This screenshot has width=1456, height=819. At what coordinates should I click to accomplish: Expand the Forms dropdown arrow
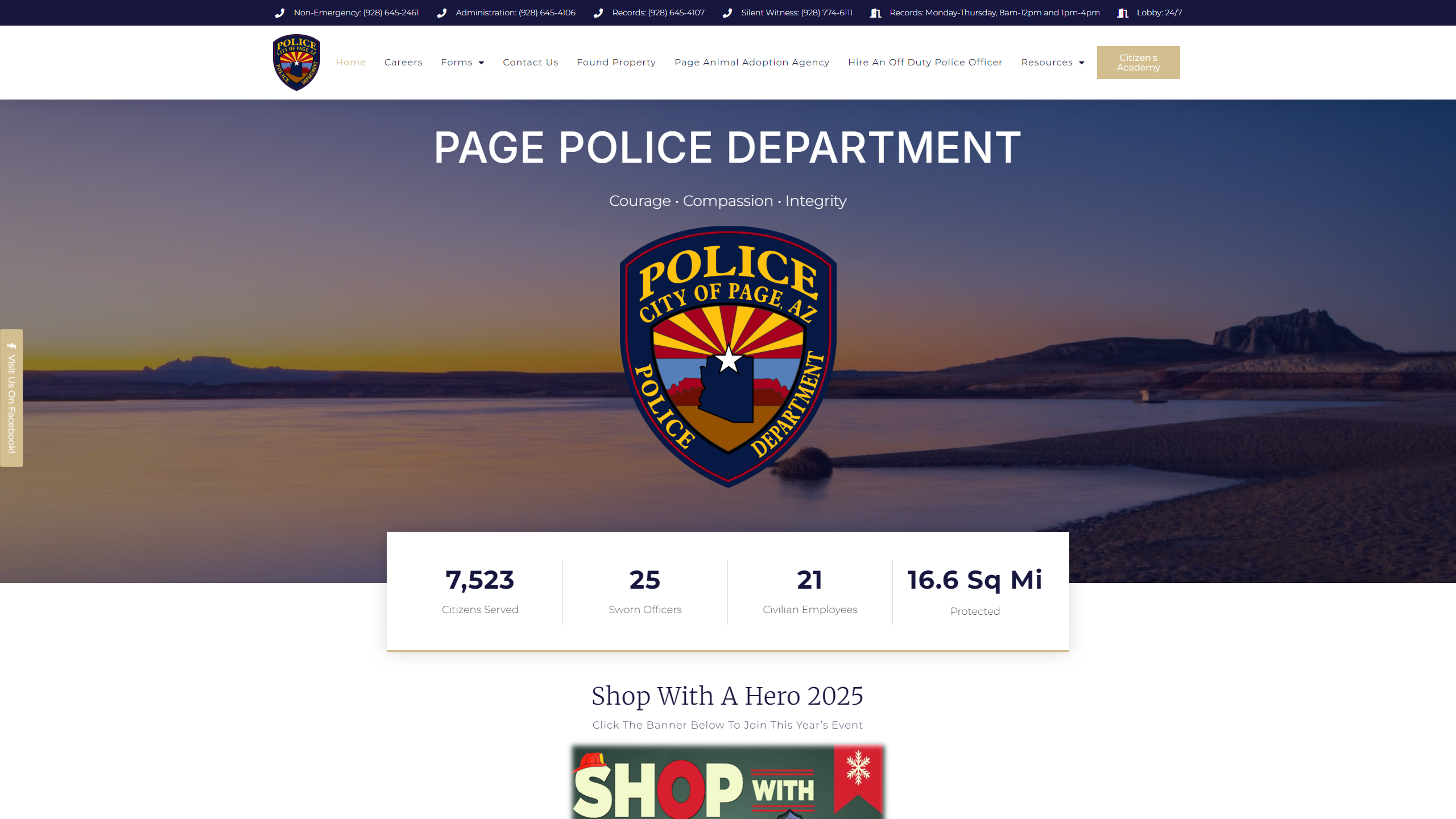(481, 63)
